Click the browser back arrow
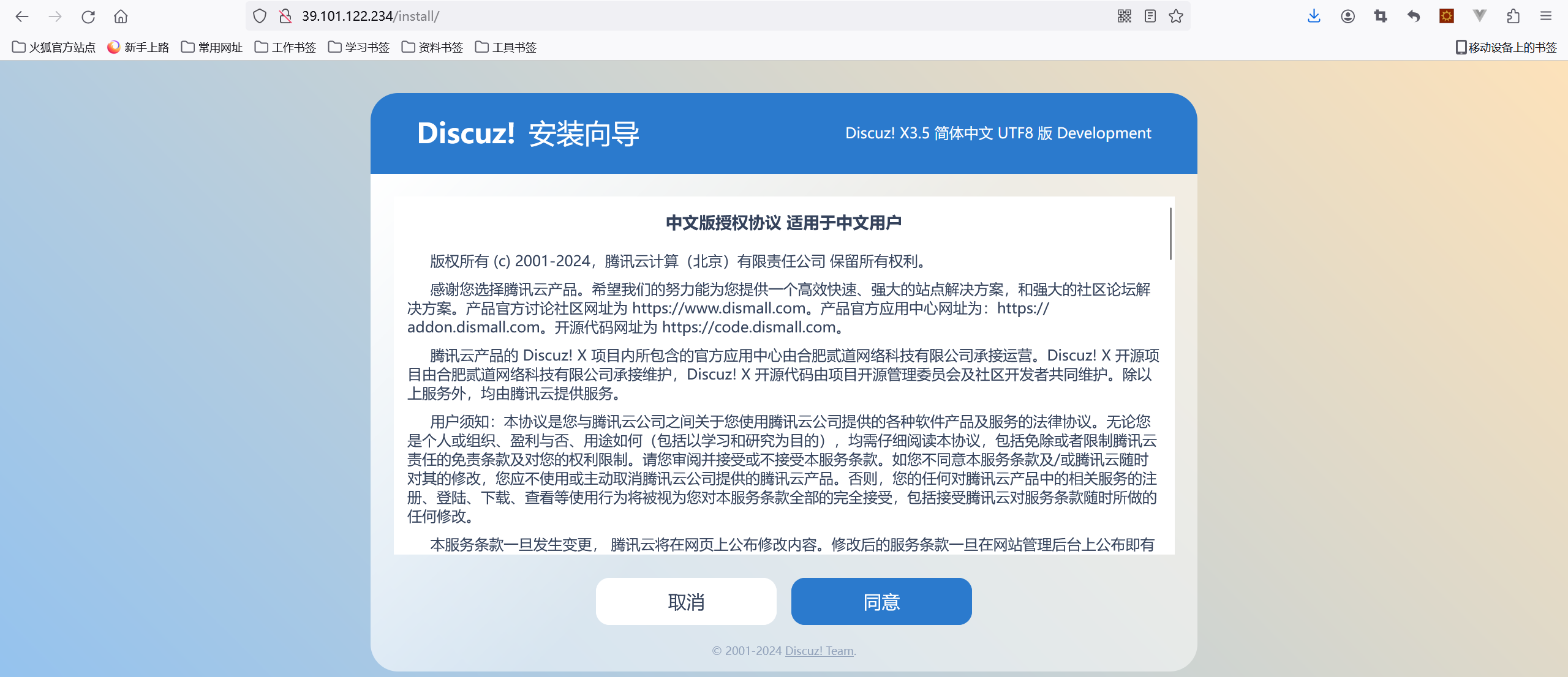The image size is (1568, 677). point(22,17)
